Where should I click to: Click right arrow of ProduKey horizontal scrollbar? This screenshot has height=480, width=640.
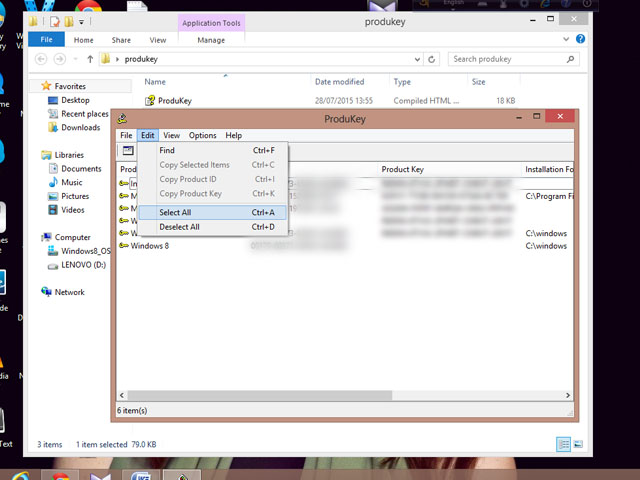coord(568,395)
